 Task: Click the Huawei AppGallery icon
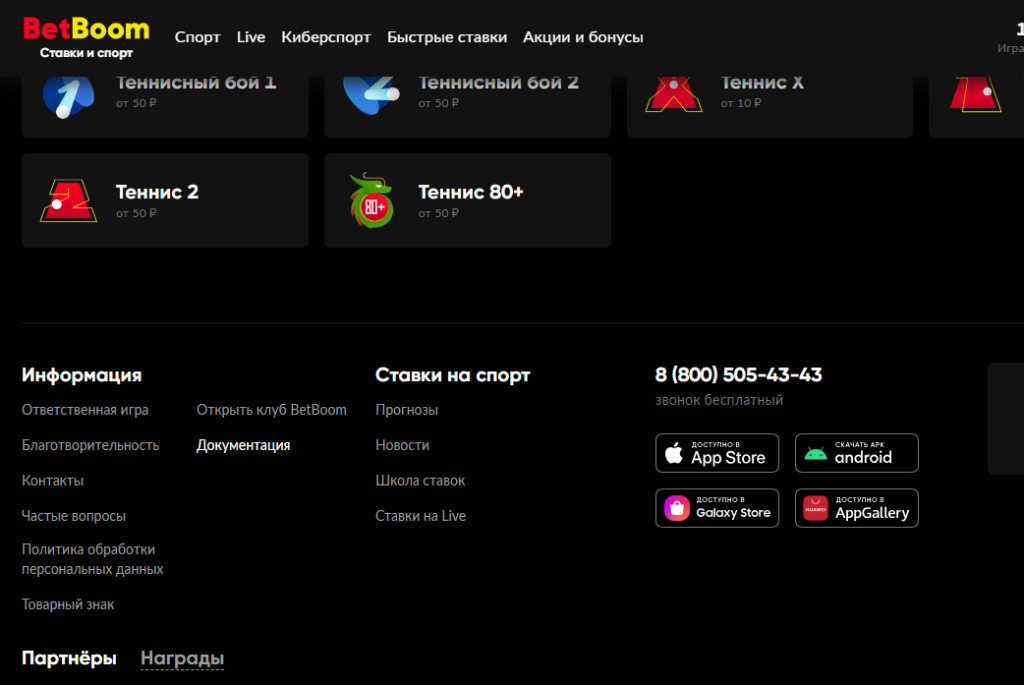[815, 508]
